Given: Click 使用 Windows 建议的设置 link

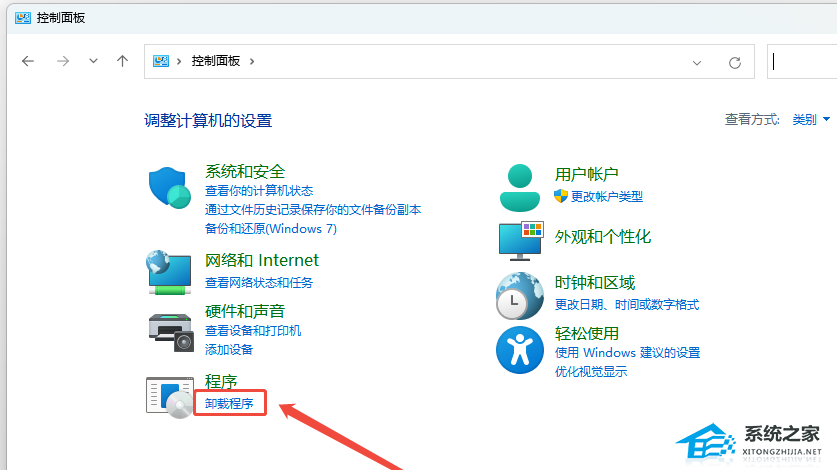Looking at the screenshot, I should (627, 352).
